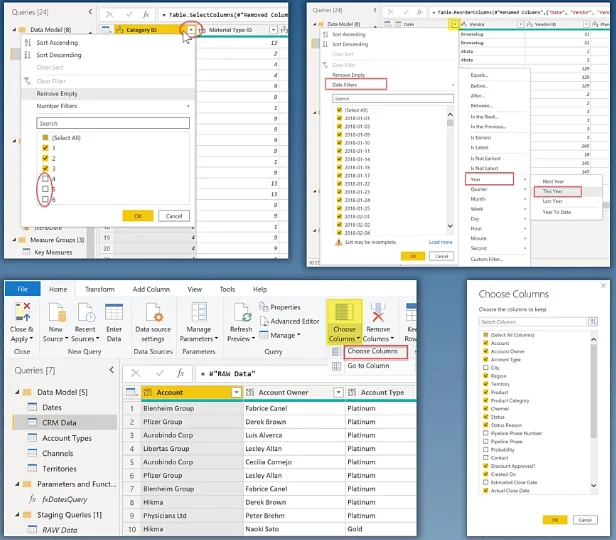
Task: Open the Date Filters submenu
Action: pos(356,84)
